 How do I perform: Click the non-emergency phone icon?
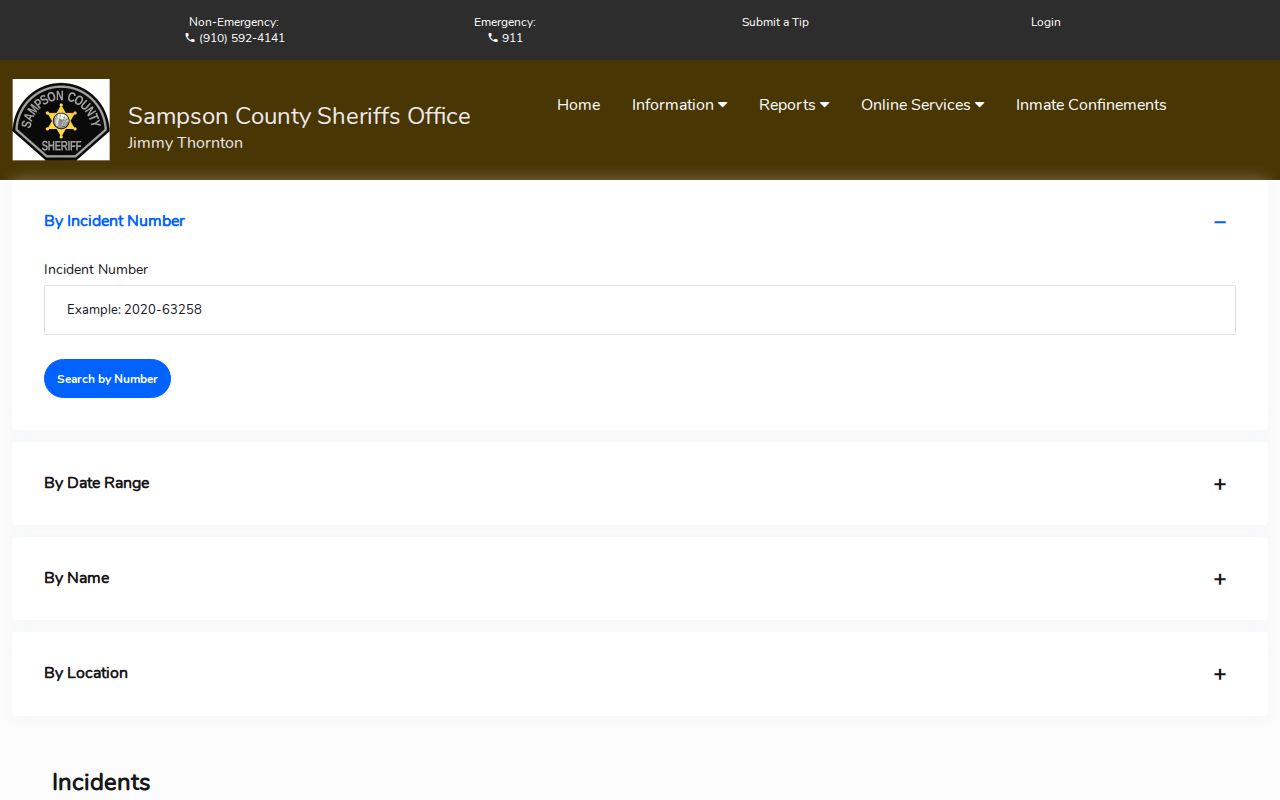click(x=190, y=38)
